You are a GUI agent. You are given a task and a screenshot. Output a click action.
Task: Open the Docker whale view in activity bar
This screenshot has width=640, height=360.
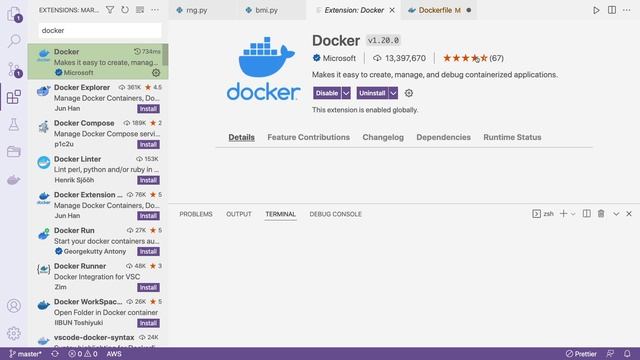[x=14, y=180]
